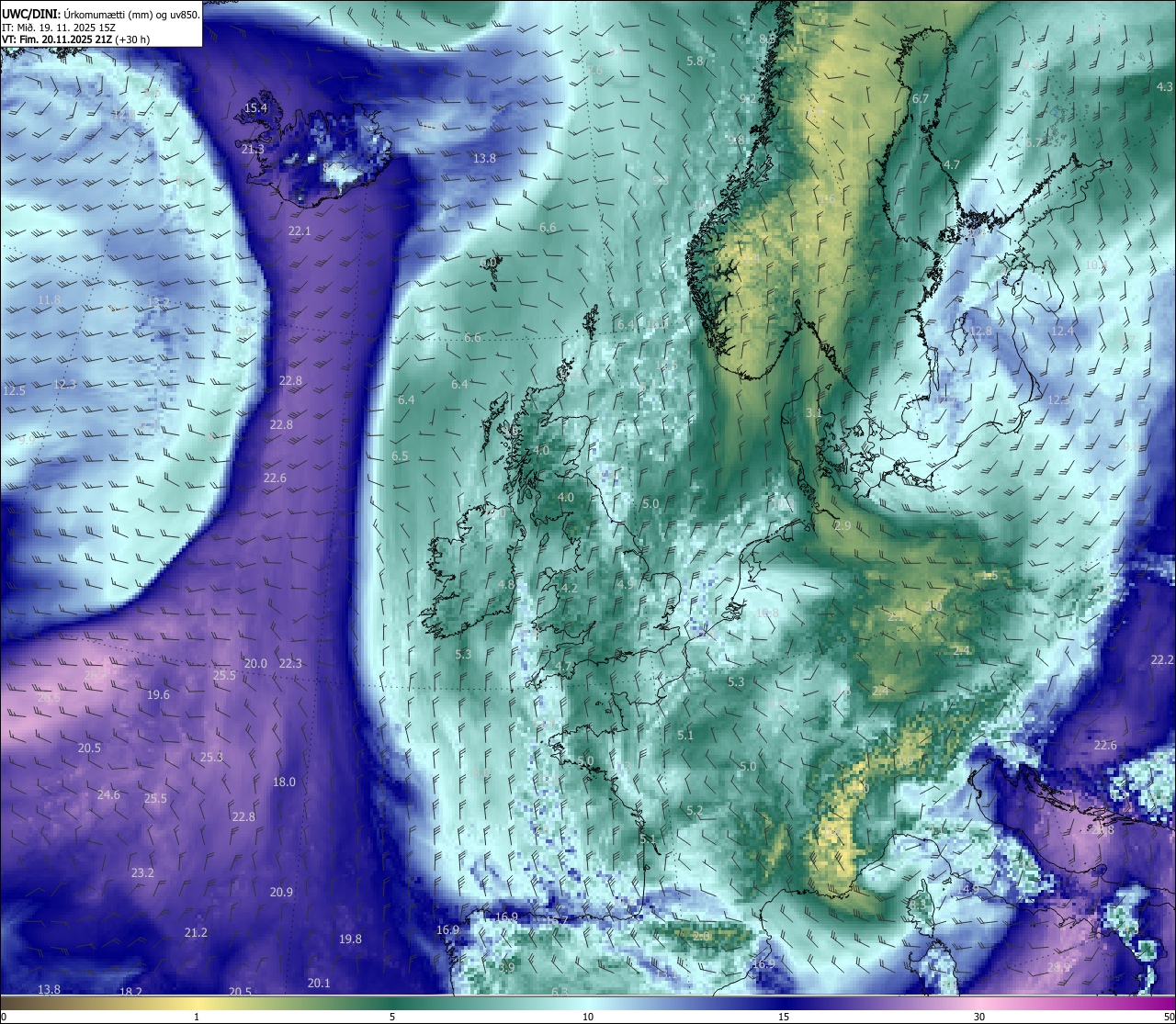Screen dimensions: 1176x1024
Task: Click the 22.2 value at the right edge
Action: click(x=1162, y=660)
